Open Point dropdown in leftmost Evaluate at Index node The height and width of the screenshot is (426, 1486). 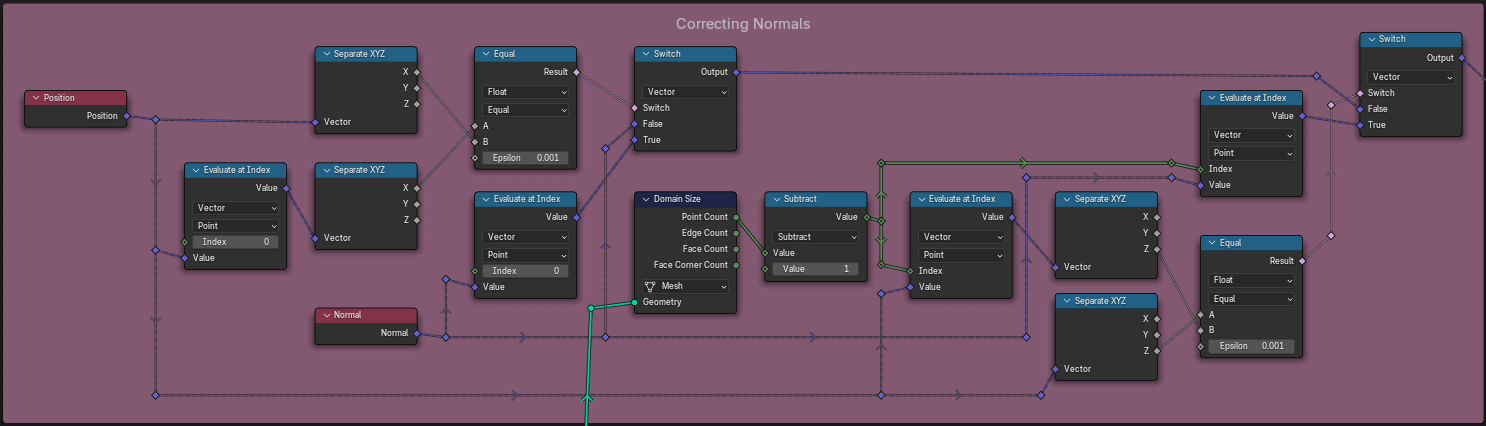(236, 226)
